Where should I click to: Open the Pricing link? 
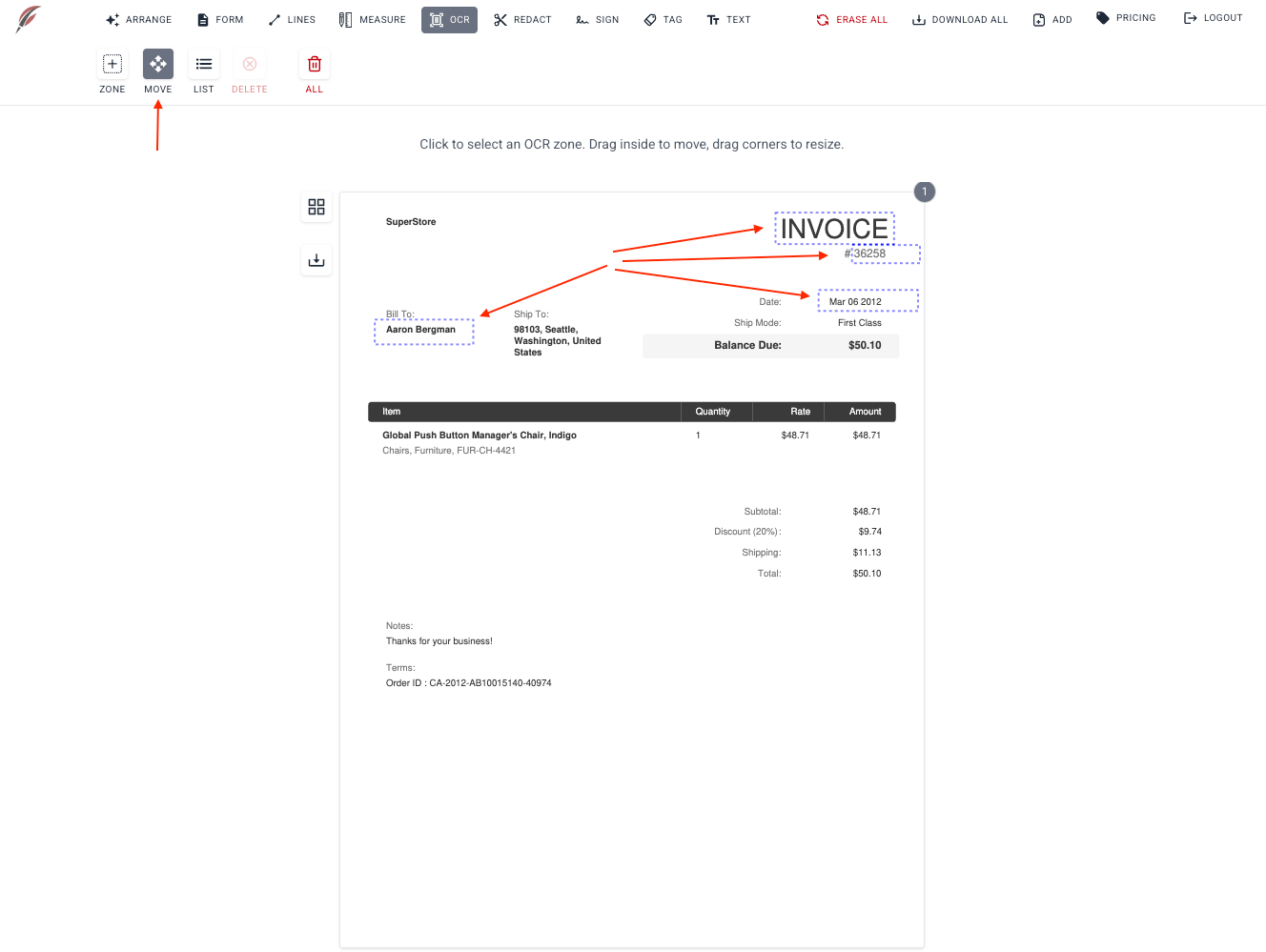tap(1126, 18)
